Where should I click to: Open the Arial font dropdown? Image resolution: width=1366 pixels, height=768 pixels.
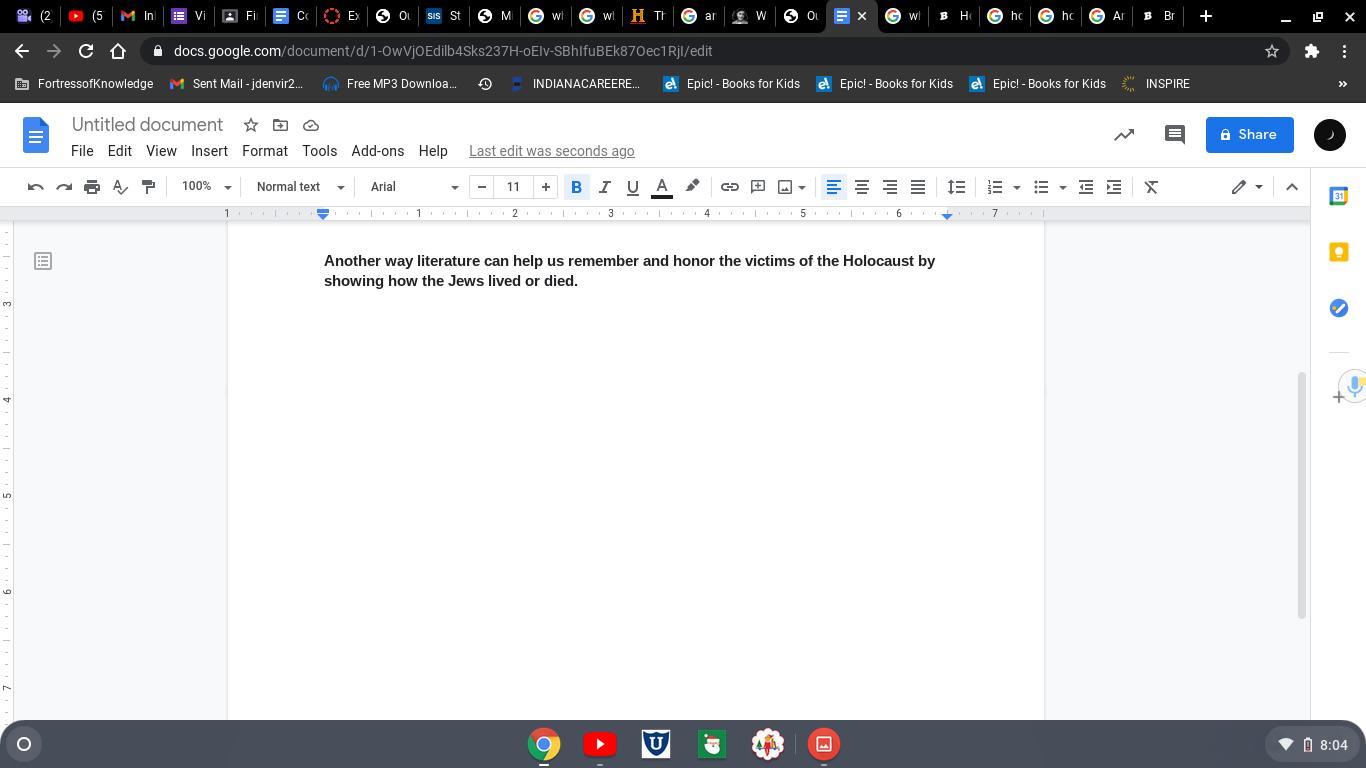[x=414, y=187]
